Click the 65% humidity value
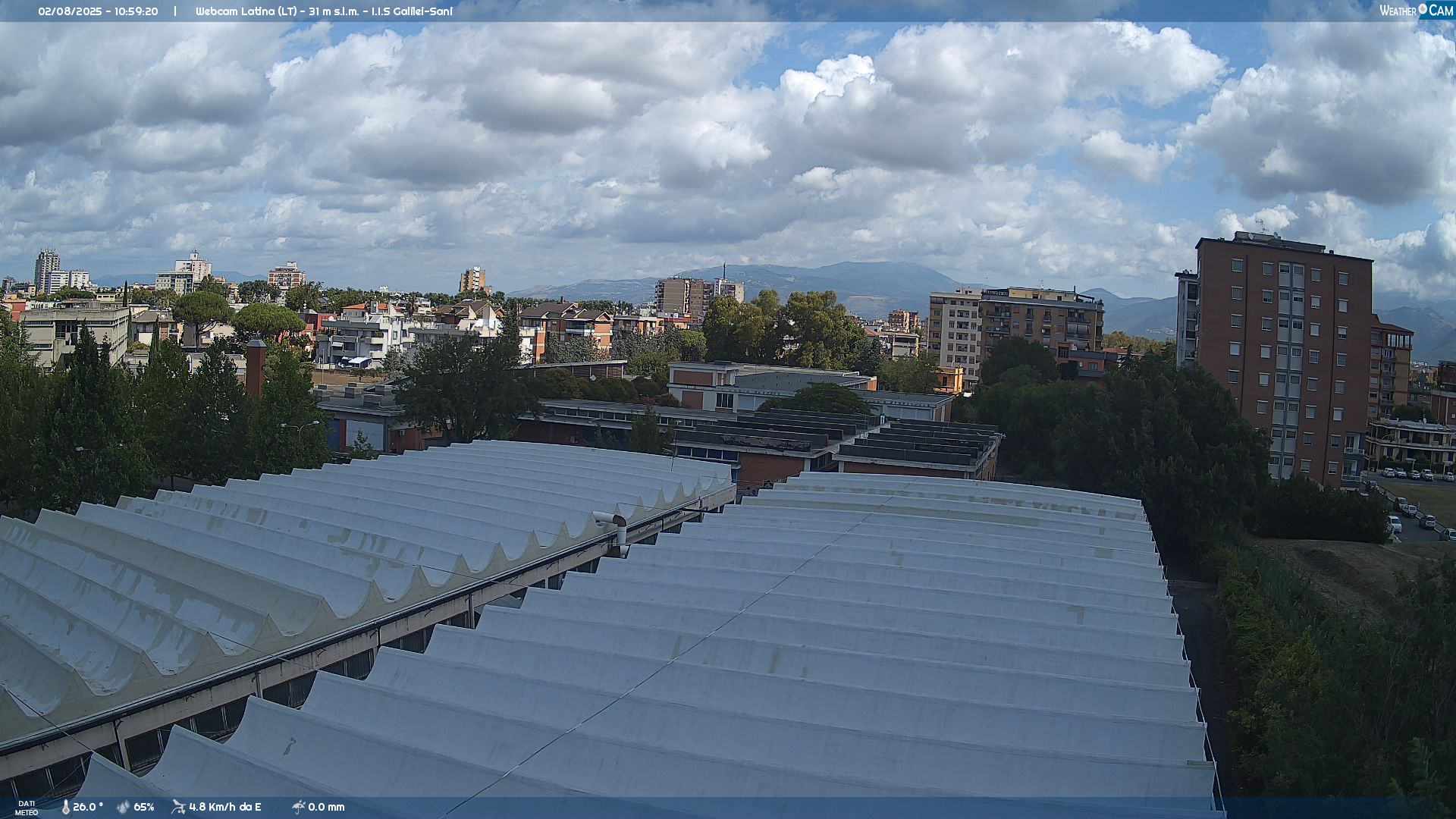Image resolution: width=1456 pixels, height=819 pixels. pyautogui.click(x=144, y=807)
